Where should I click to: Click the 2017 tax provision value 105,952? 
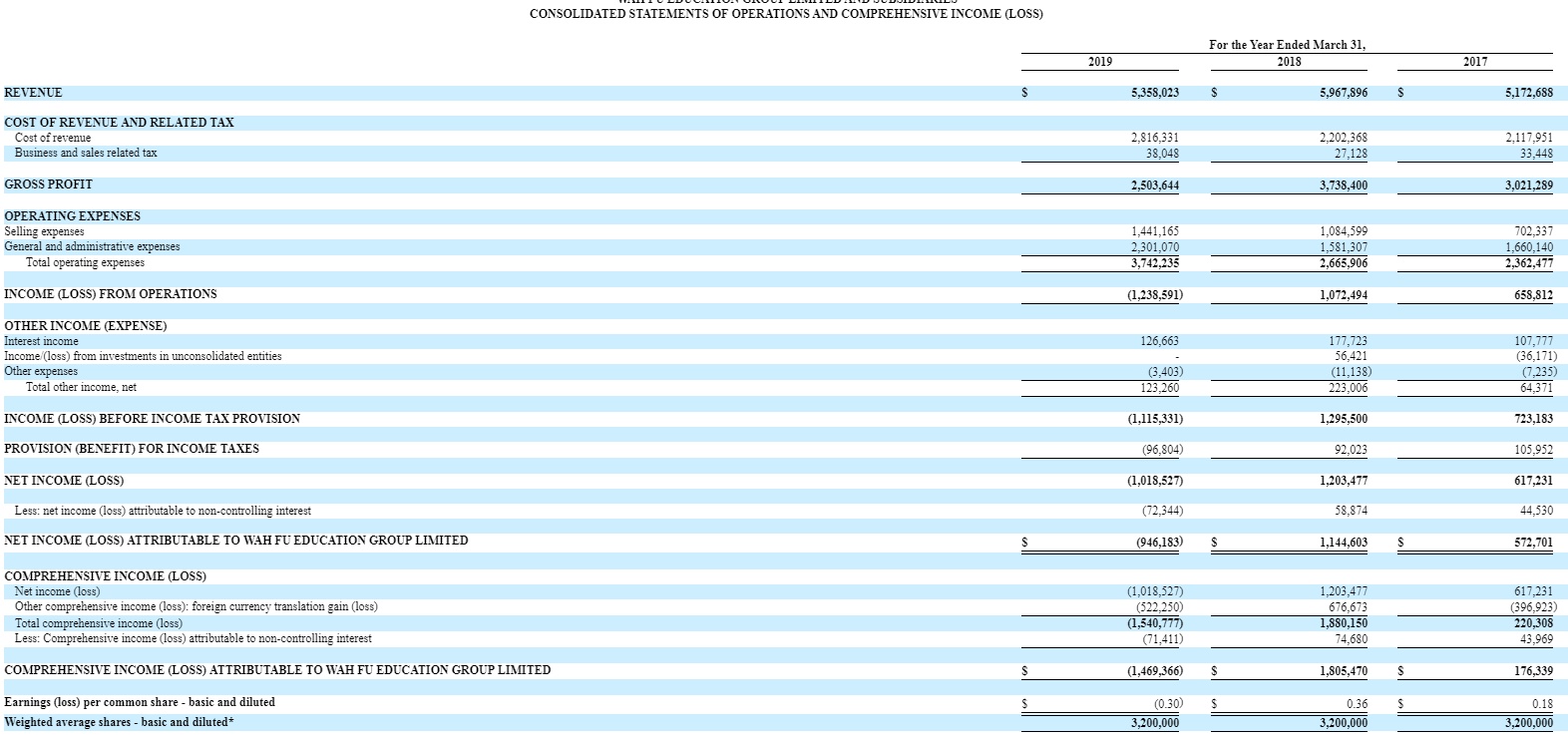point(1533,450)
